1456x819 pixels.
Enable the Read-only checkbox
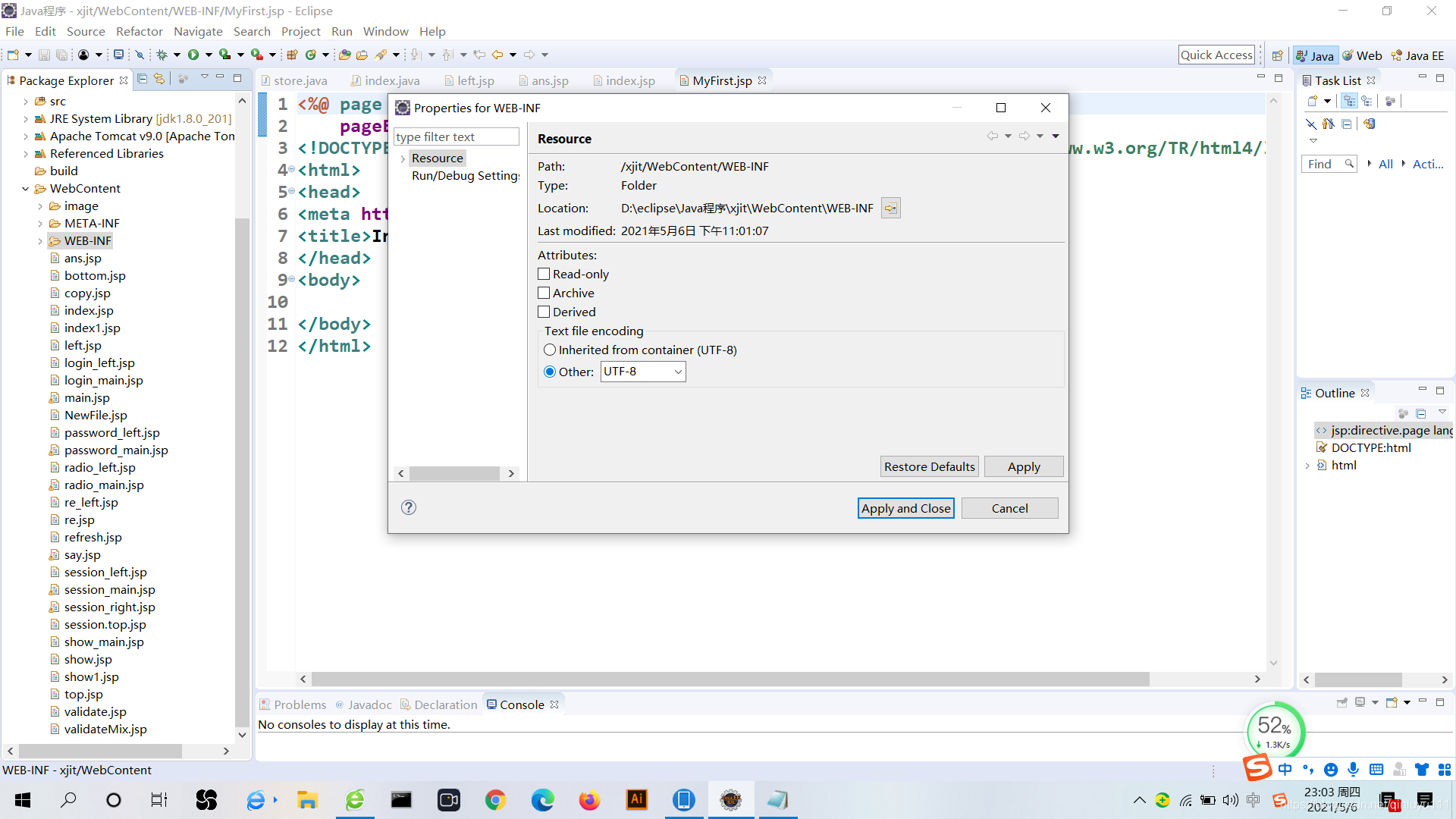[x=544, y=274]
